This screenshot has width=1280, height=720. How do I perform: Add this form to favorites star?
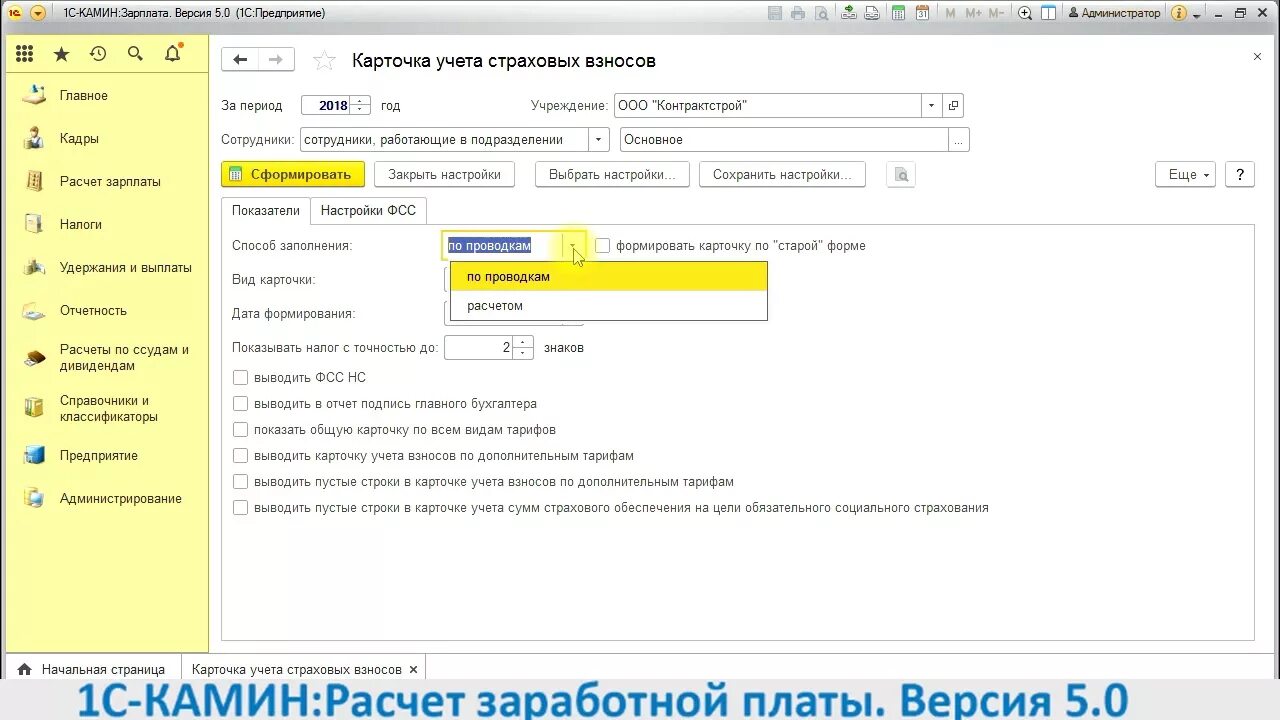pos(324,61)
